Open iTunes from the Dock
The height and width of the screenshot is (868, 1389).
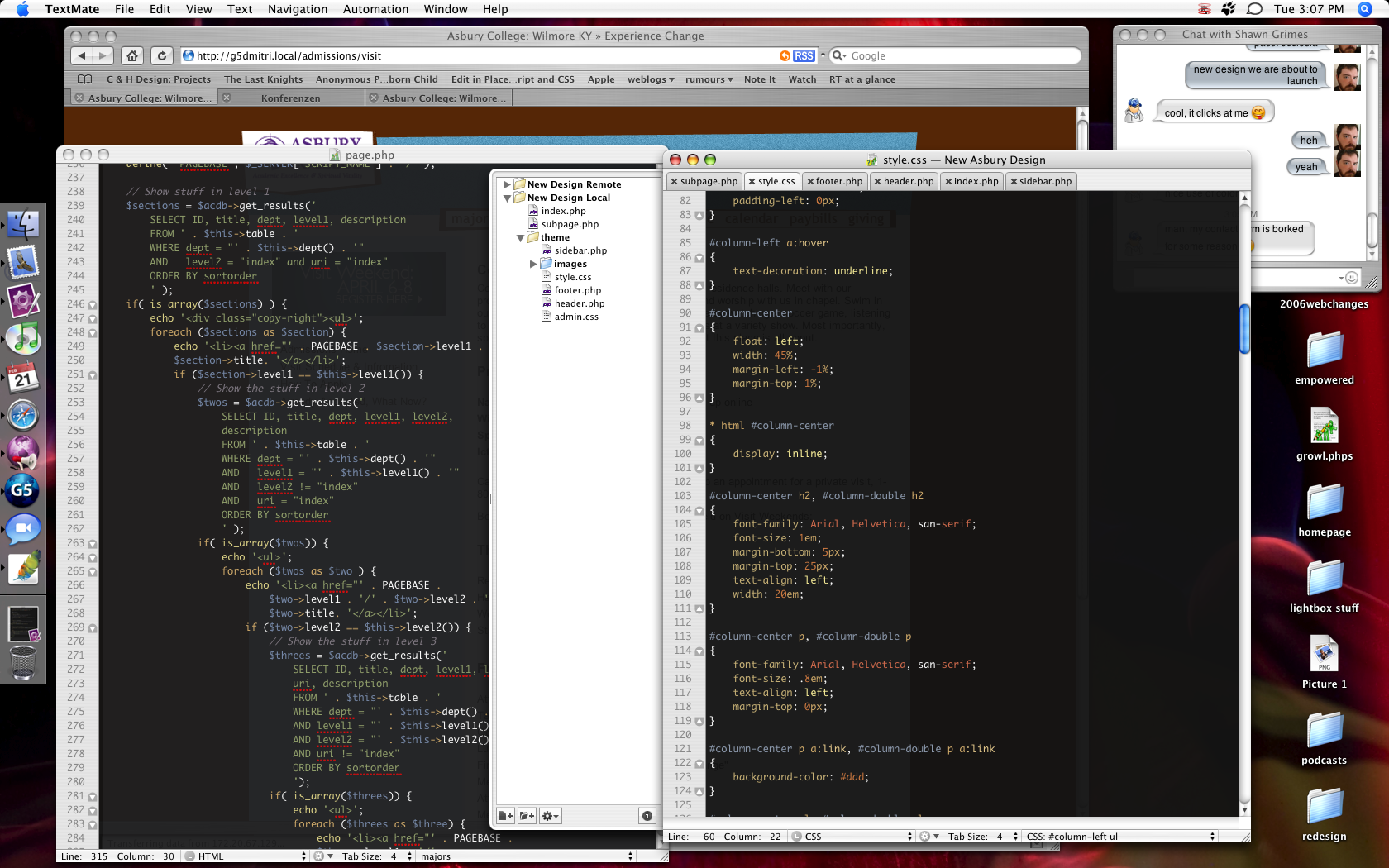pyautogui.click(x=23, y=338)
